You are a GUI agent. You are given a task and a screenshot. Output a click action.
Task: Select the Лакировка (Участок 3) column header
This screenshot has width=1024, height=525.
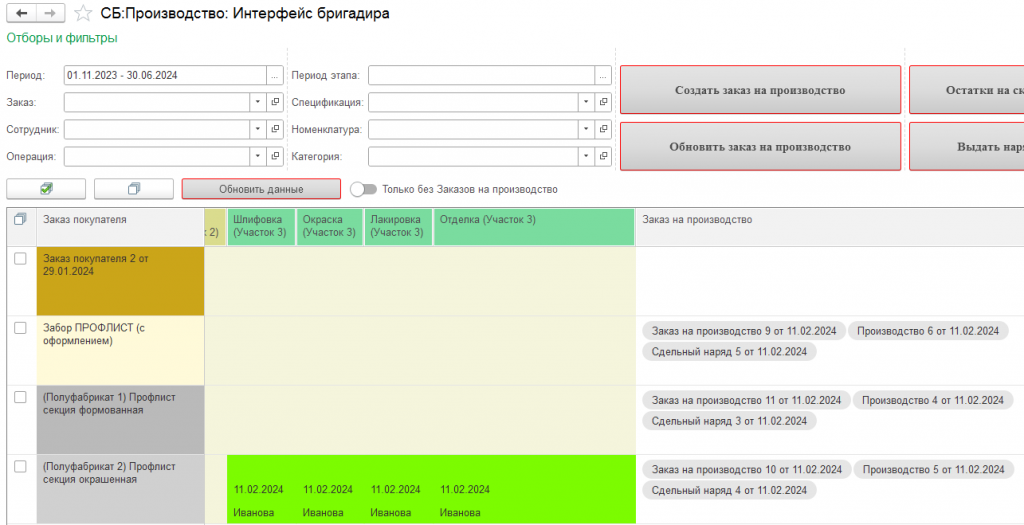tap(398, 227)
